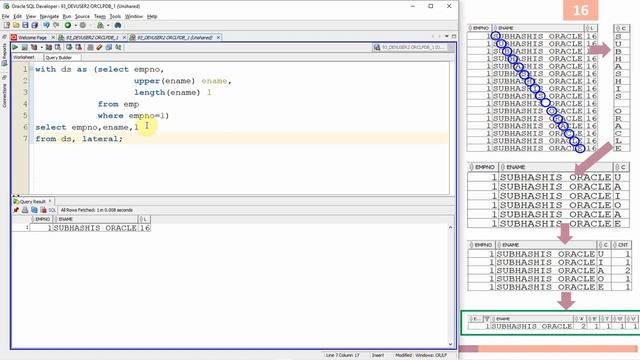Image resolution: width=640 pixels, height=360 pixels.
Task: Open the Team menu
Action: click(100, 16)
